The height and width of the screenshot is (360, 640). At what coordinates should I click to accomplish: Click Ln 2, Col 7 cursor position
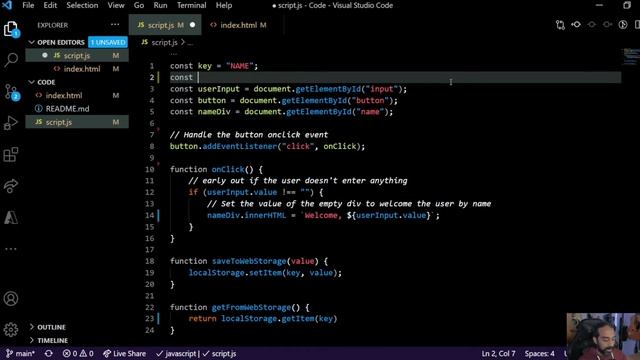(x=498, y=353)
